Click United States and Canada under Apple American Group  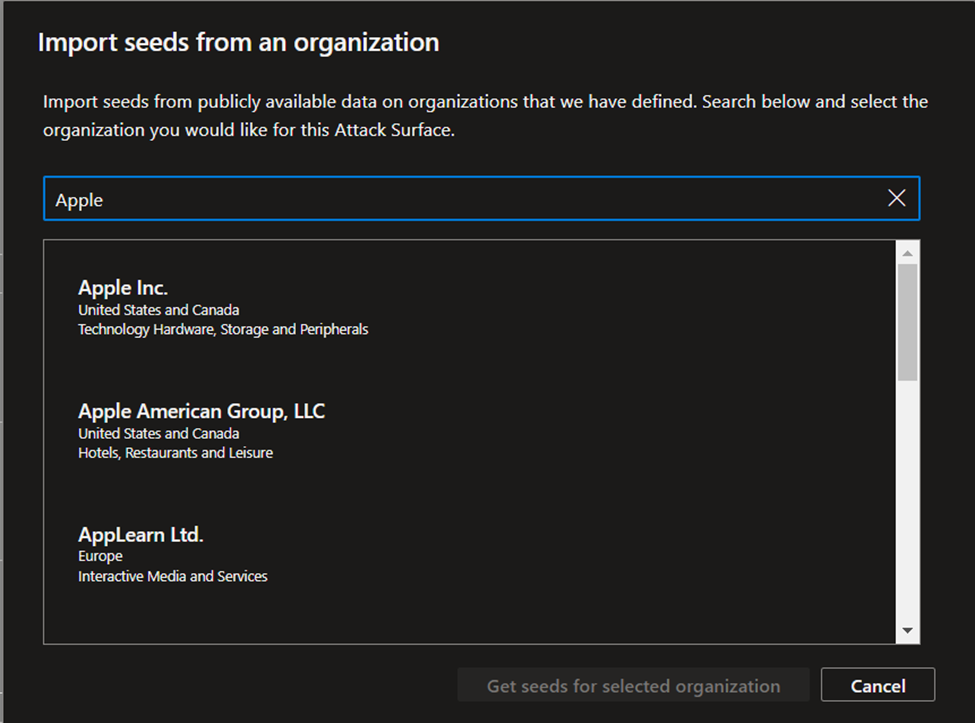point(159,433)
